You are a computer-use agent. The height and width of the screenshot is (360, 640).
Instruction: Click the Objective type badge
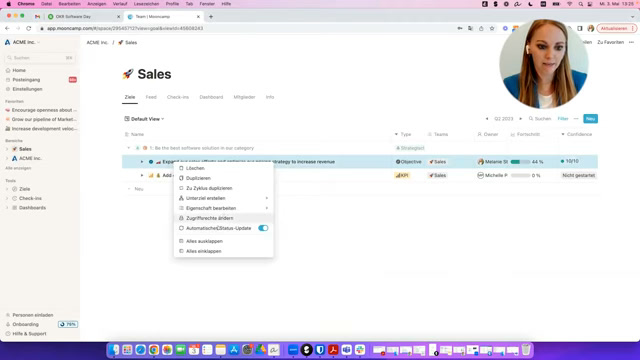point(408,162)
